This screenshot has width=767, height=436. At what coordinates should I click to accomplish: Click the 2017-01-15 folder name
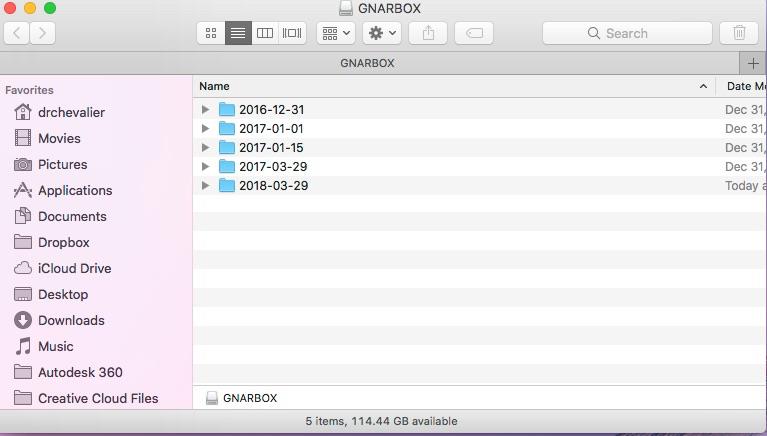coord(271,148)
